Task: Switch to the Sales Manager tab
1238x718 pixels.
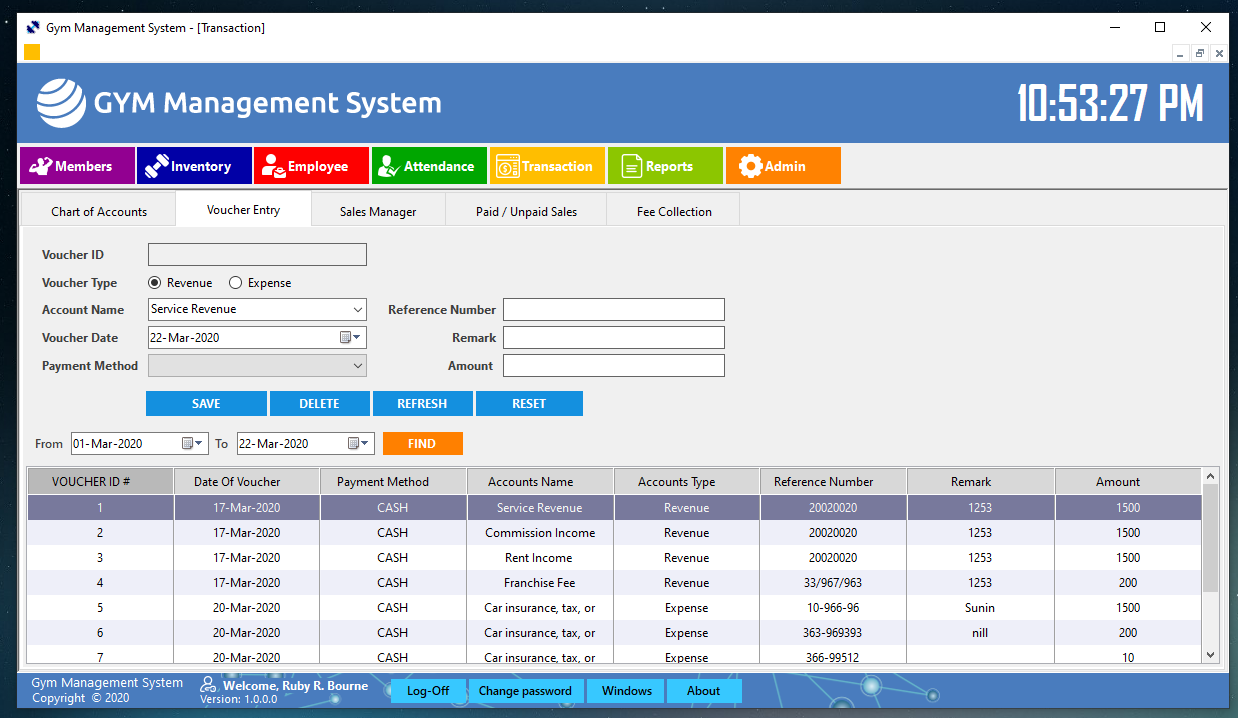Action: [x=378, y=211]
